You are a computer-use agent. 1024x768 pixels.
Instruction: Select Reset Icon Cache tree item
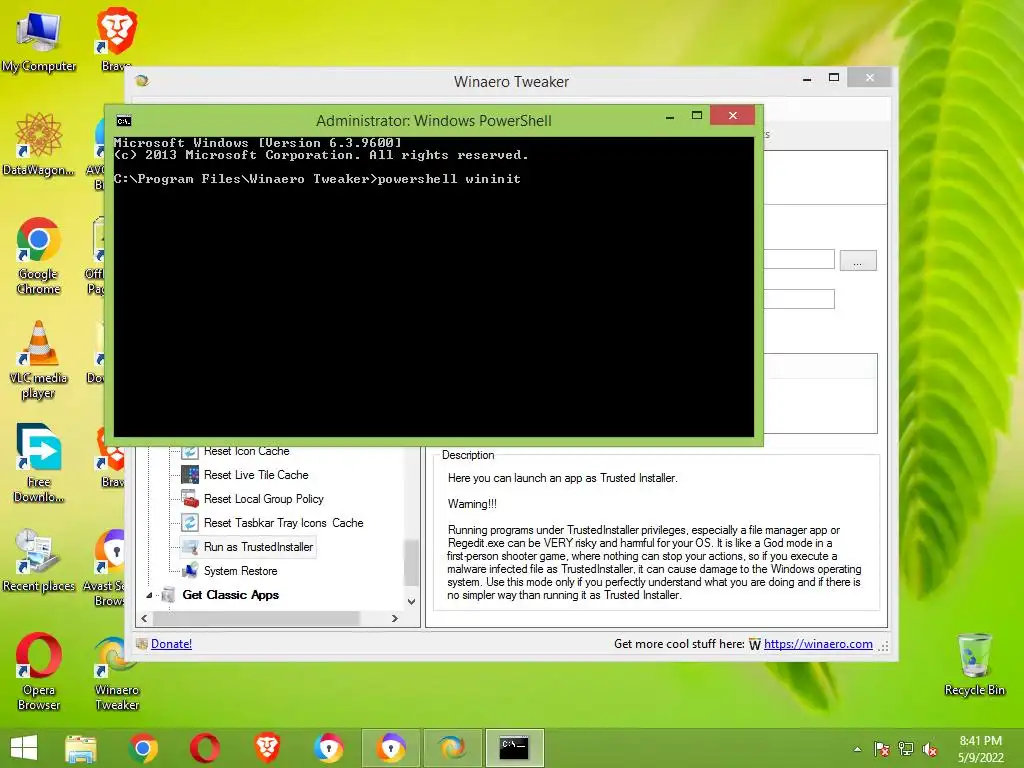coord(246,451)
